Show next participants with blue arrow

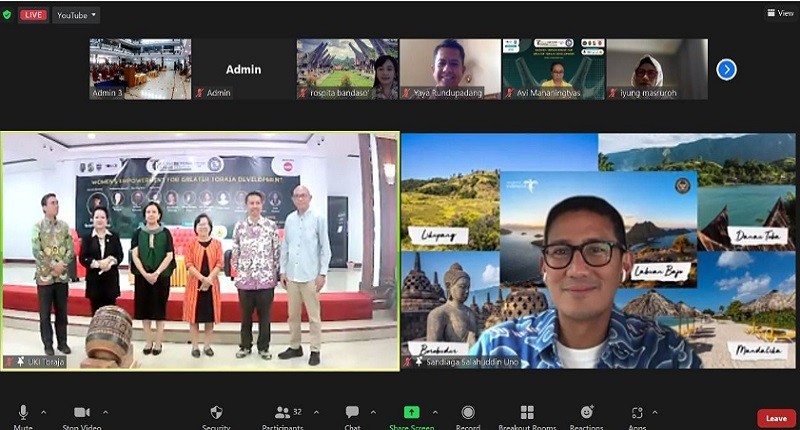click(727, 69)
